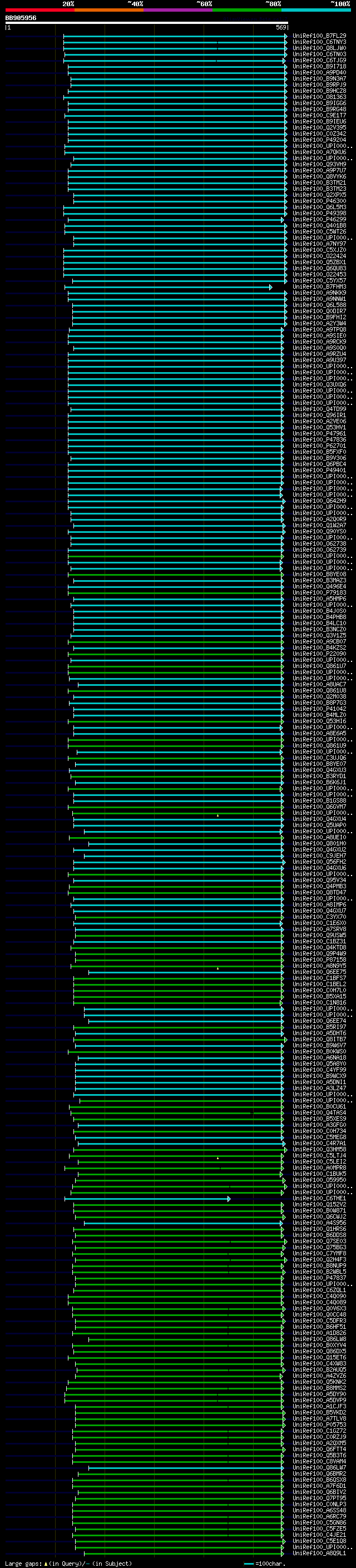Viewport: 356px width, 1568px height.
Task: Select hit label UniRef100_A8UAC7
Action: tap(319, 685)
